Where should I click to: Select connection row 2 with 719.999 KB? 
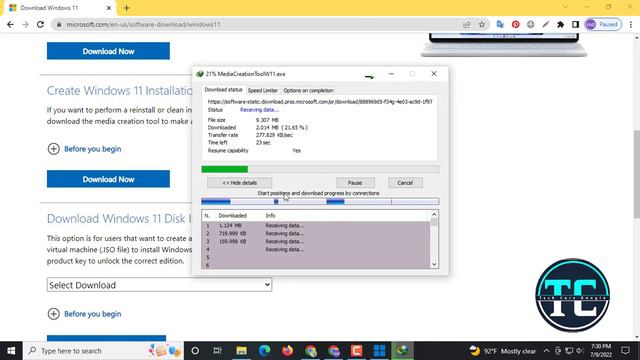point(316,233)
